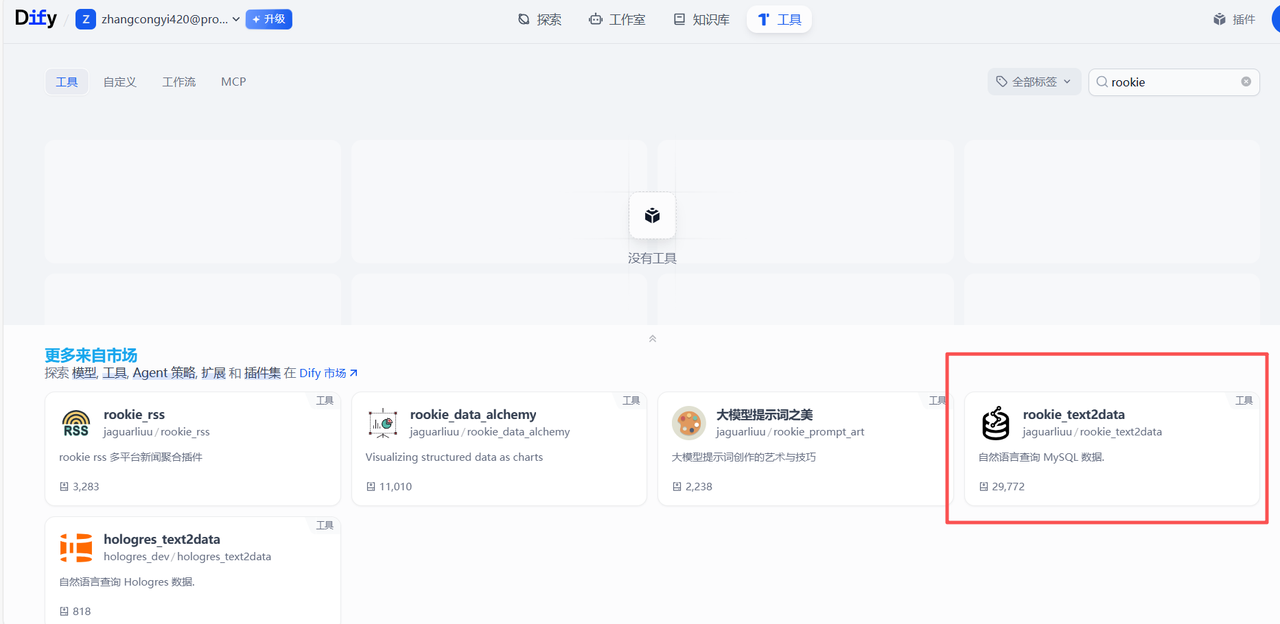1280x624 pixels.
Task: Open the workspace avatar Z icon
Action: tap(86, 19)
